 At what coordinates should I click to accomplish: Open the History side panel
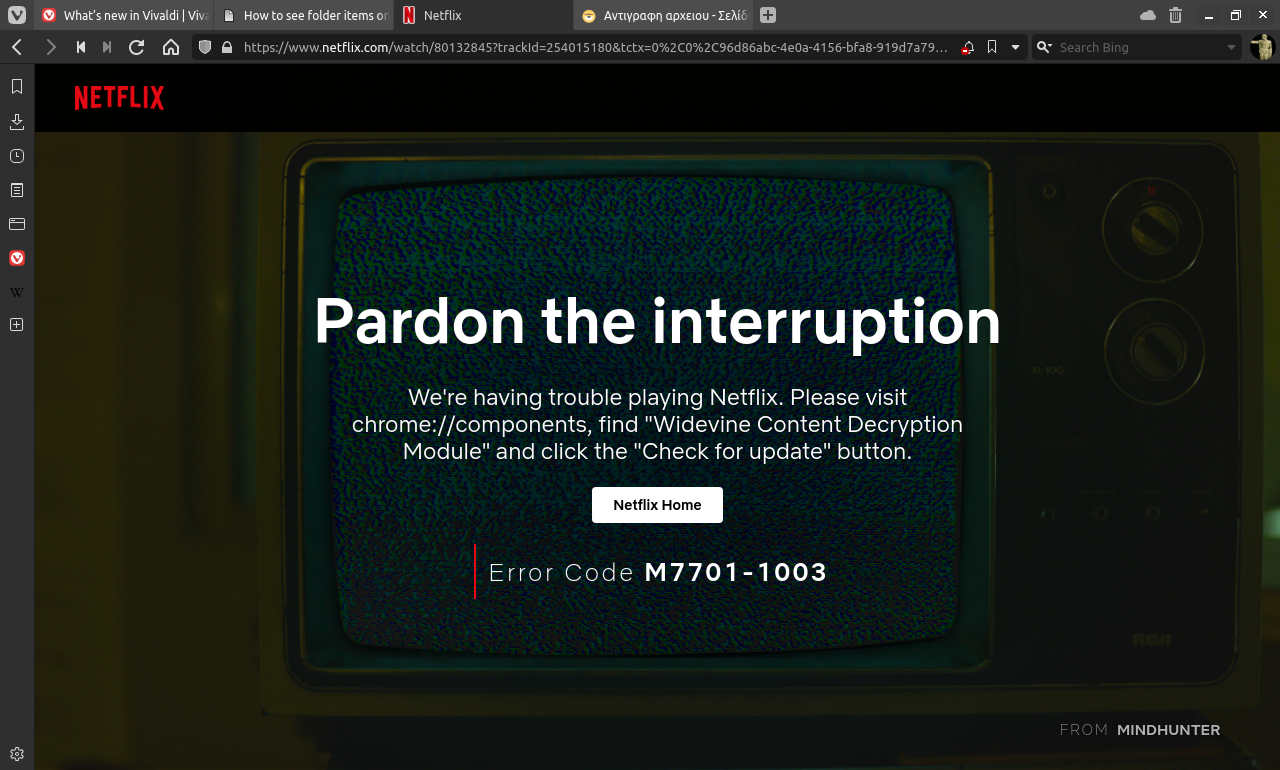pos(17,156)
